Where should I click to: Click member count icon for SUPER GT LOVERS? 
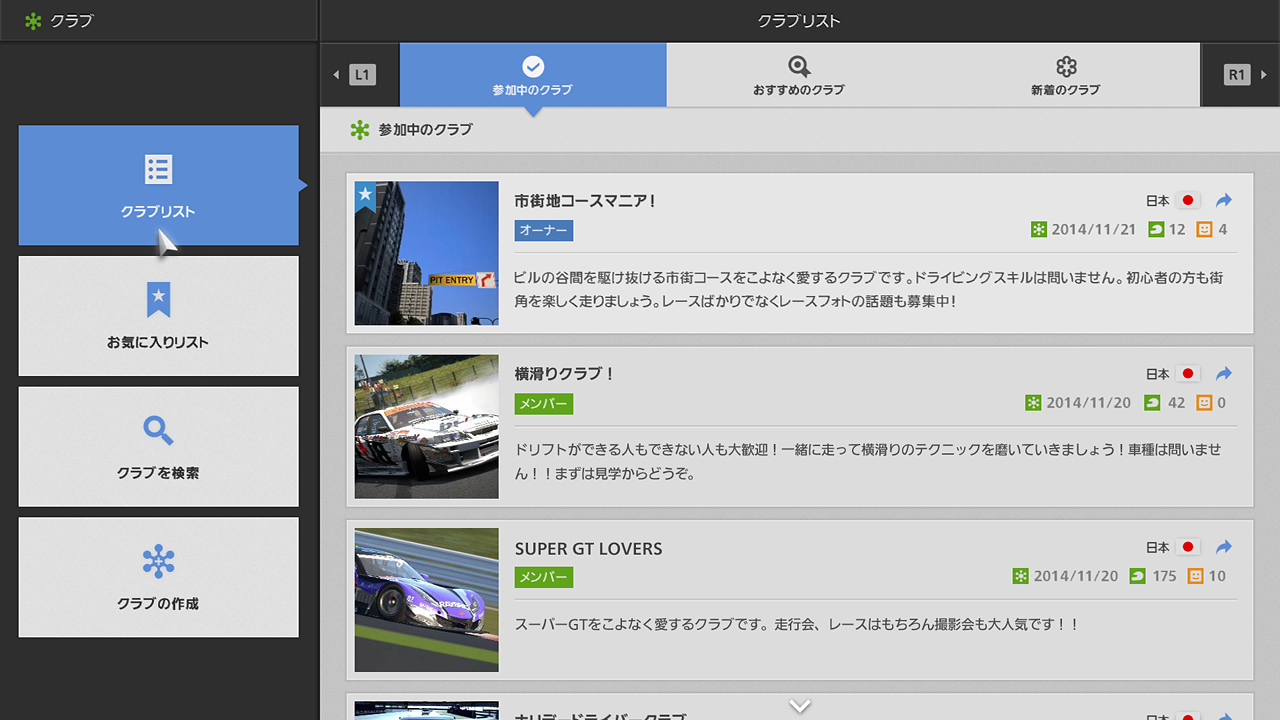coord(1137,576)
